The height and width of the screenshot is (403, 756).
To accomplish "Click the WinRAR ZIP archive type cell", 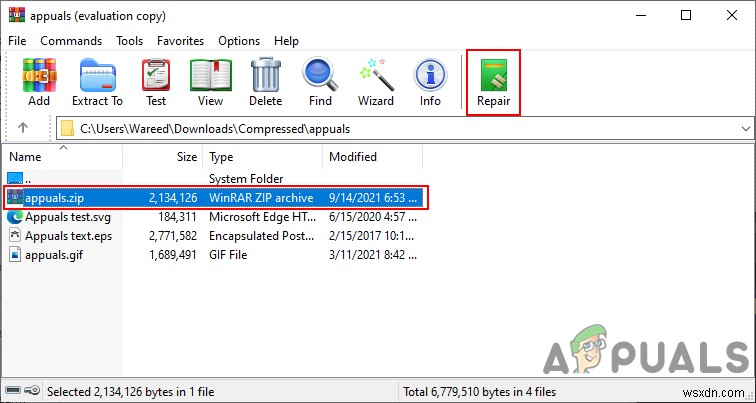I will pyautogui.click(x=261, y=198).
